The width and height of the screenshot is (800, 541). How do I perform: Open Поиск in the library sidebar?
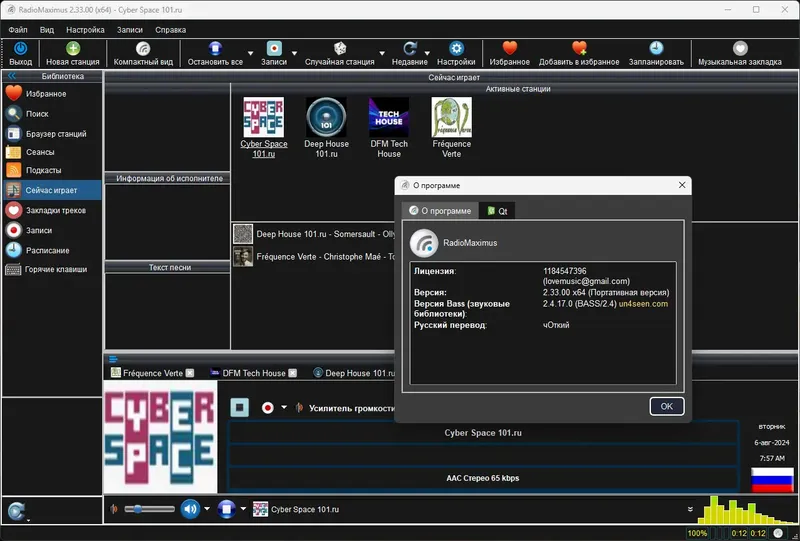tap(52, 114)
